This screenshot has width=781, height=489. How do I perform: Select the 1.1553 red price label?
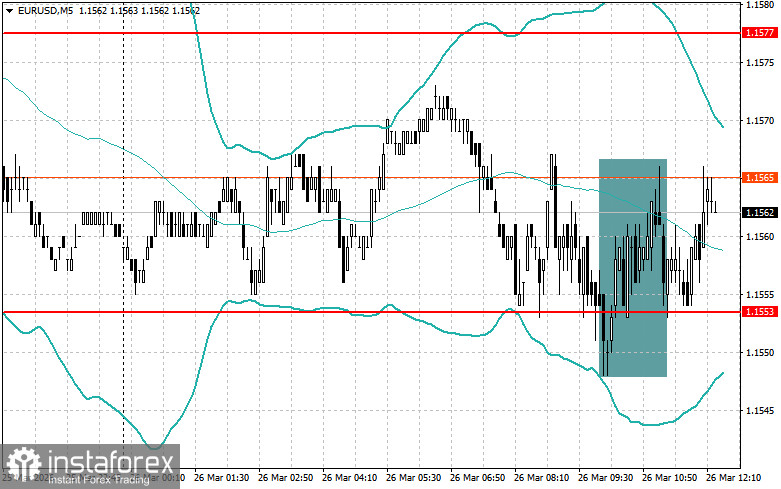(x=760, y=312)
